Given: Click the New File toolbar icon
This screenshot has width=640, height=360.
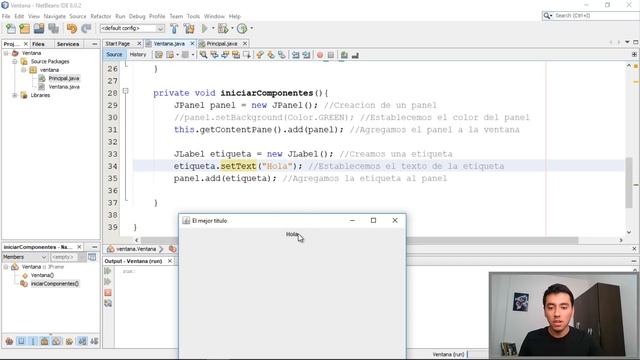Looking at the screenshot, I should pos(11,28).
